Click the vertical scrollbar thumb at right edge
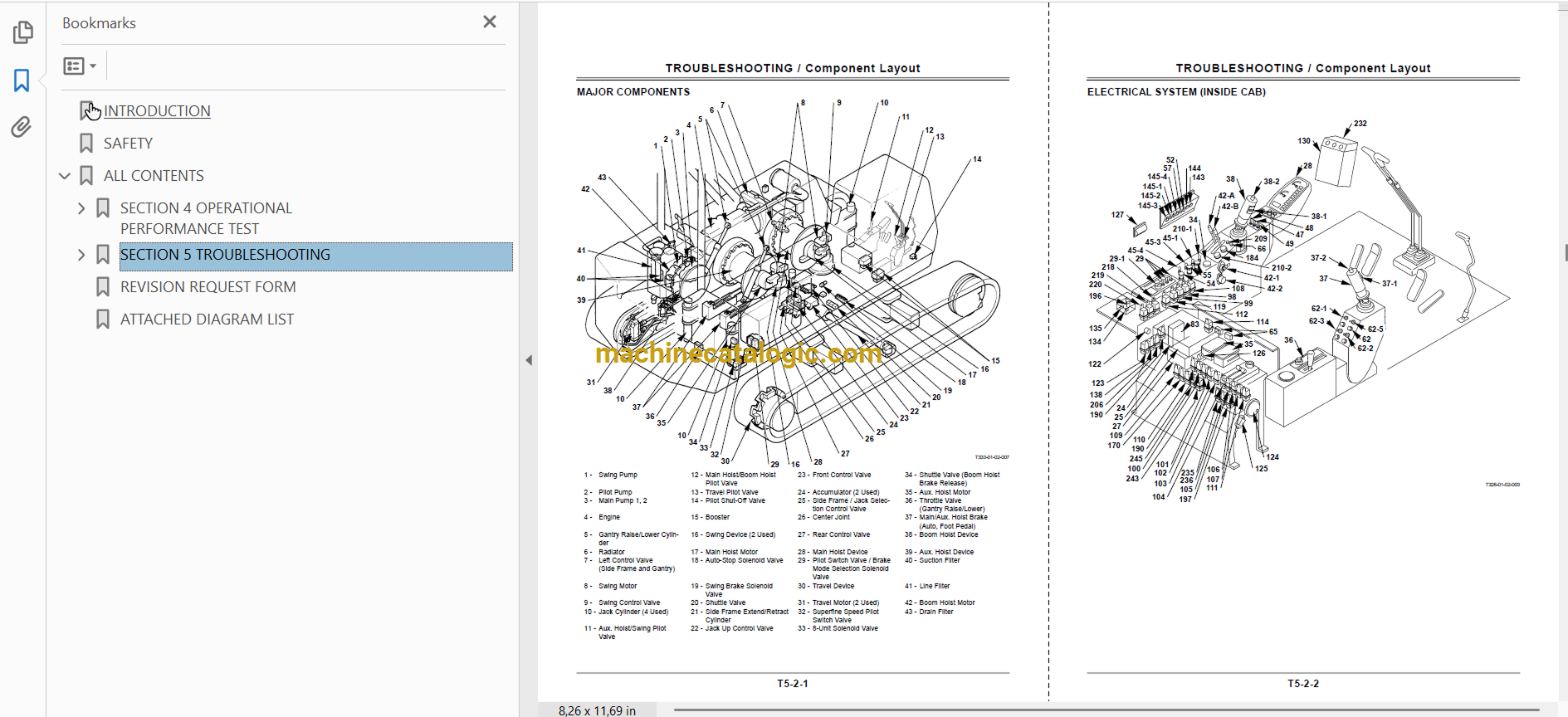The width and height of the screenshot is (1568, 717). tap(1566, 252)
